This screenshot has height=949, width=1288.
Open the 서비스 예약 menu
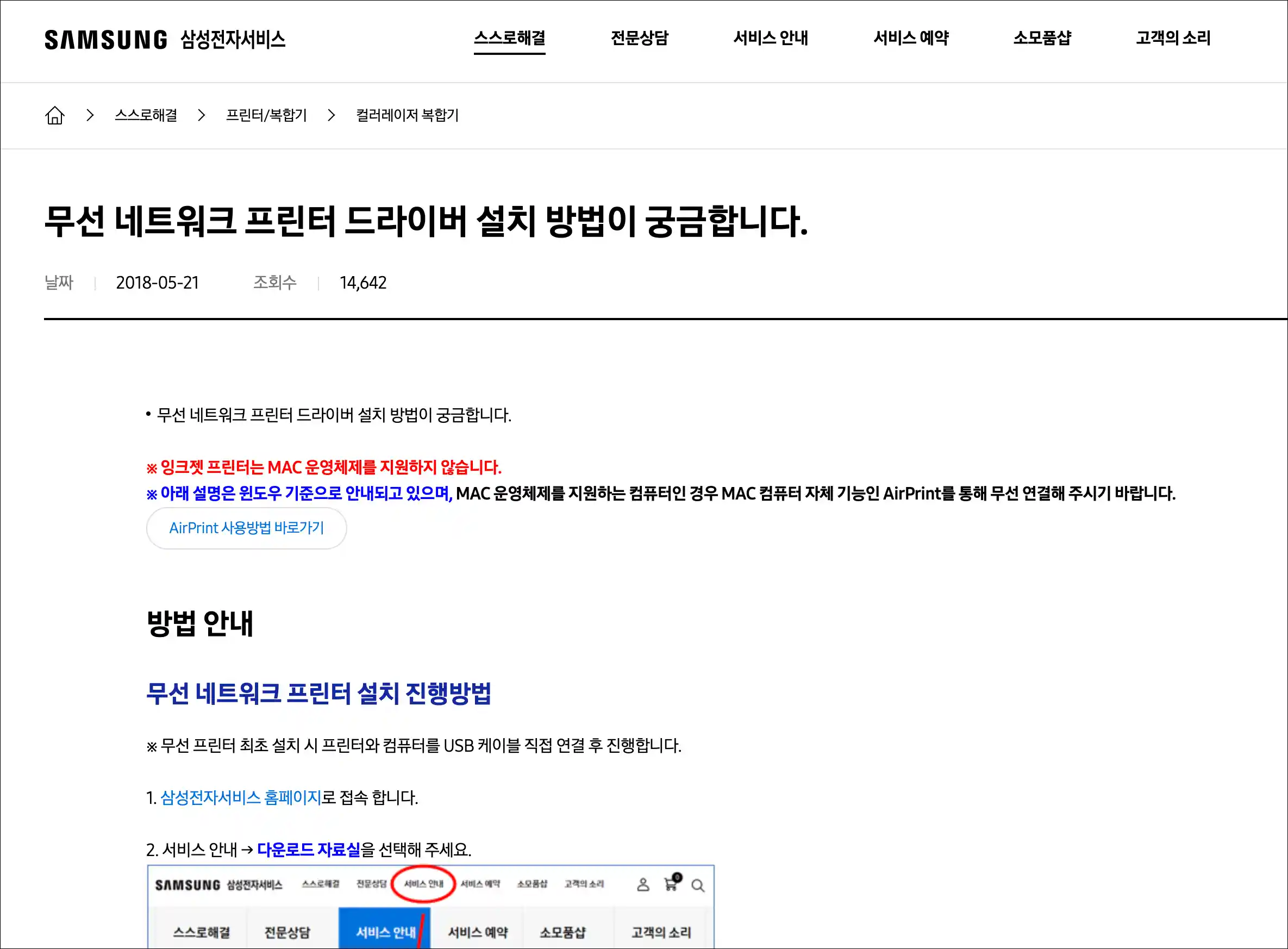pos(911,39)
